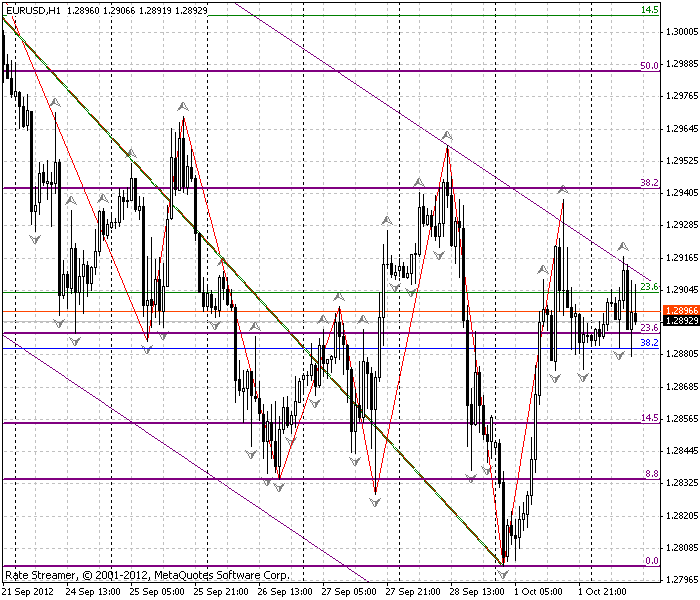Viewport: 700px width, 600px height.
Task: Click price axis value 1.29765
Action: pos(682,96)
